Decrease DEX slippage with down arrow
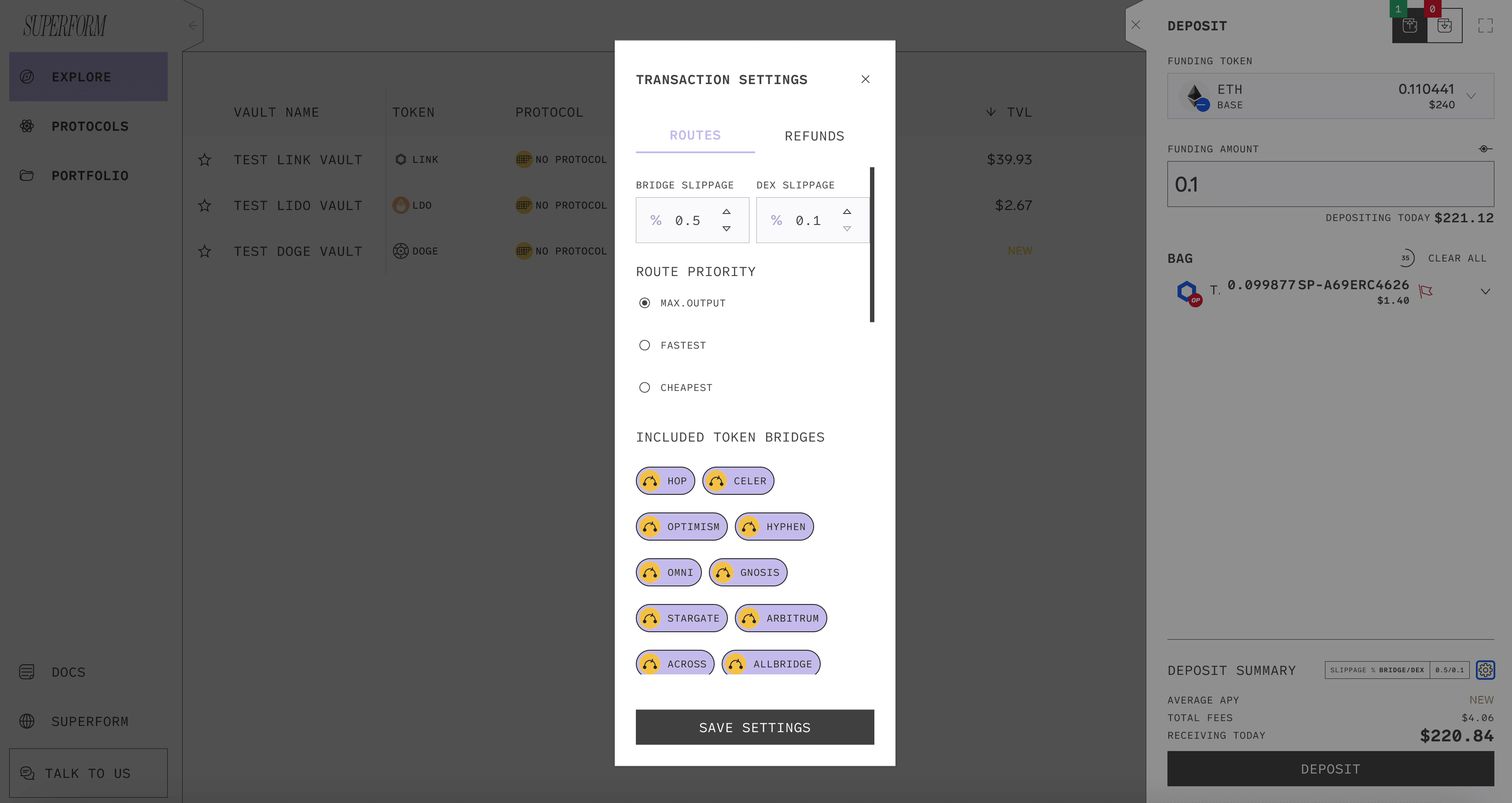This screenshot has width=1512, height=803. click(846, 228)
